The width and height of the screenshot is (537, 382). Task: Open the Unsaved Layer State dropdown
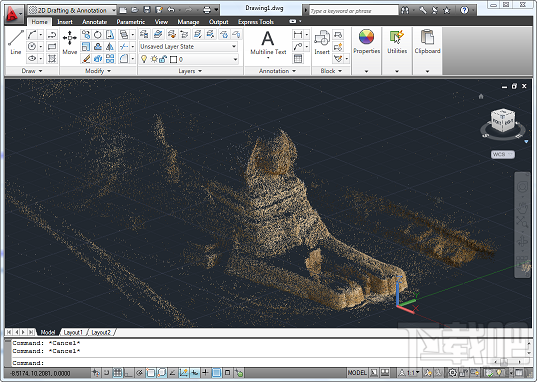(x=188, y=47)
